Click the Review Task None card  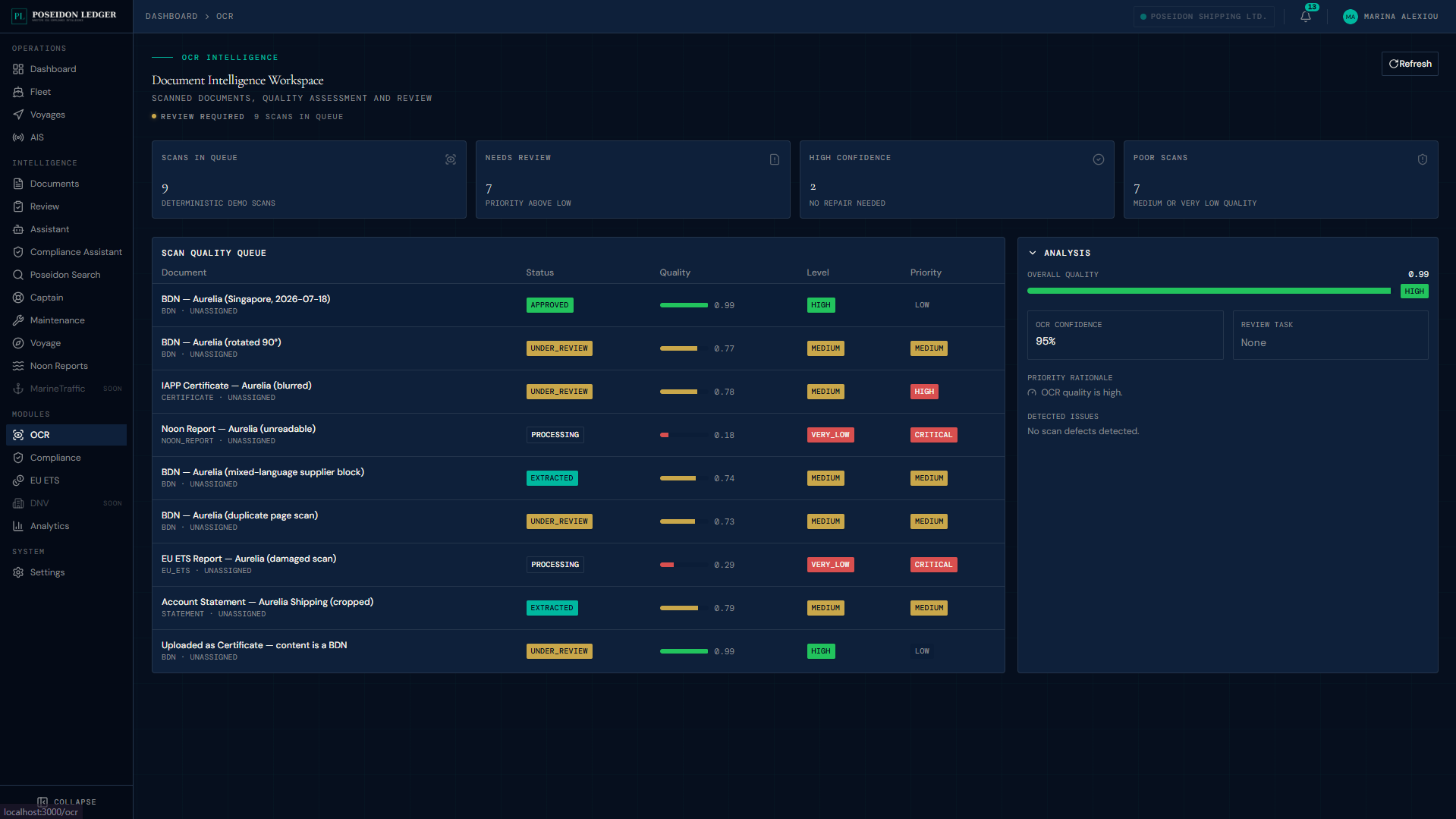1330,335
